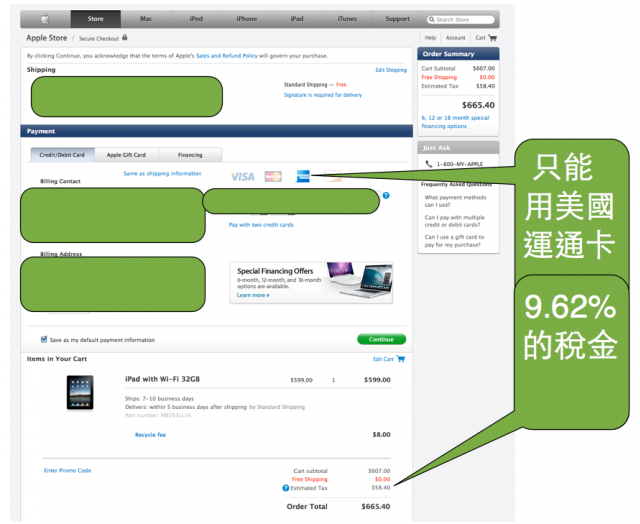
Task: Click the Order Total $665.40 at bottom
Action: pyautogui.click(x=376, y=506)
